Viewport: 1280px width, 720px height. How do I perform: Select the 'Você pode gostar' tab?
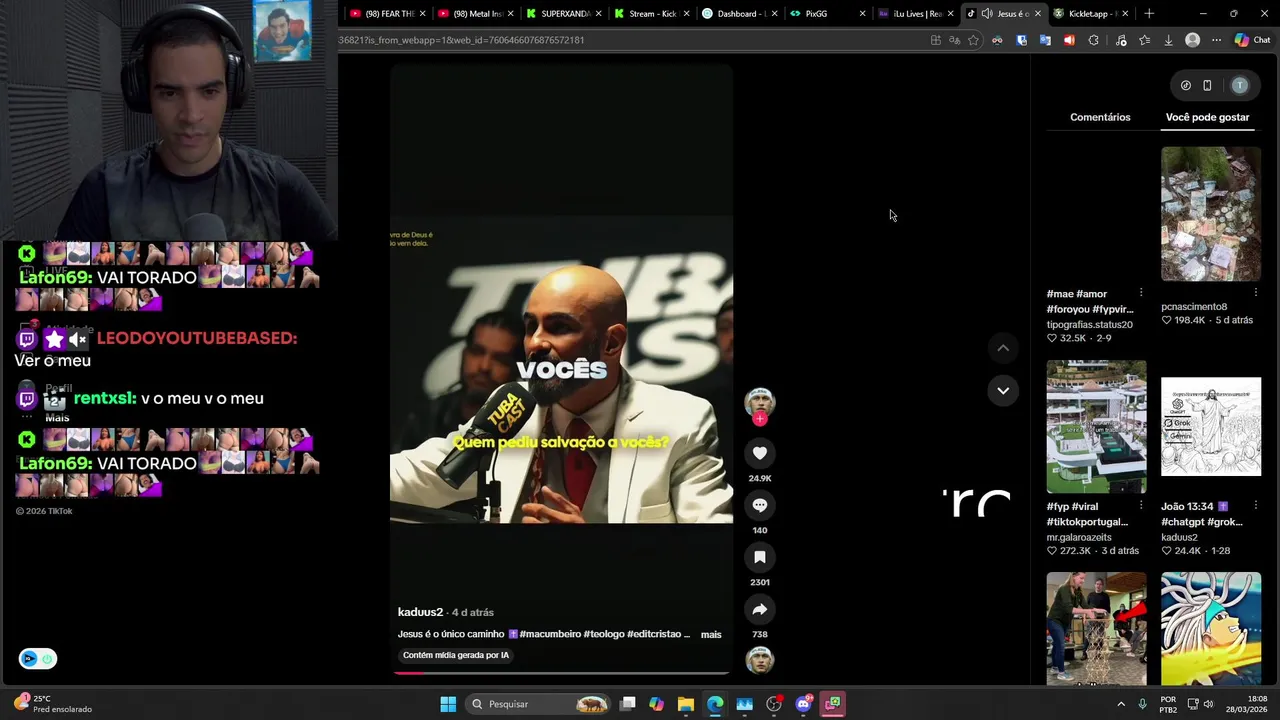pyautogui.click(x=1207, y=117)
